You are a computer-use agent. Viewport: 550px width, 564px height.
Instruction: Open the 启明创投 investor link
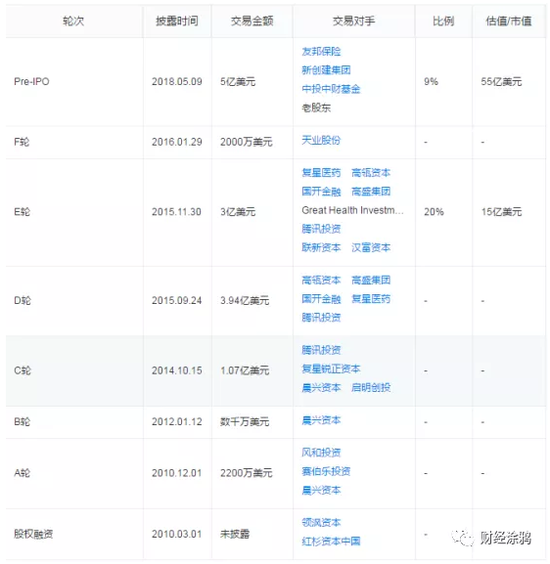(x=371, y=387)
